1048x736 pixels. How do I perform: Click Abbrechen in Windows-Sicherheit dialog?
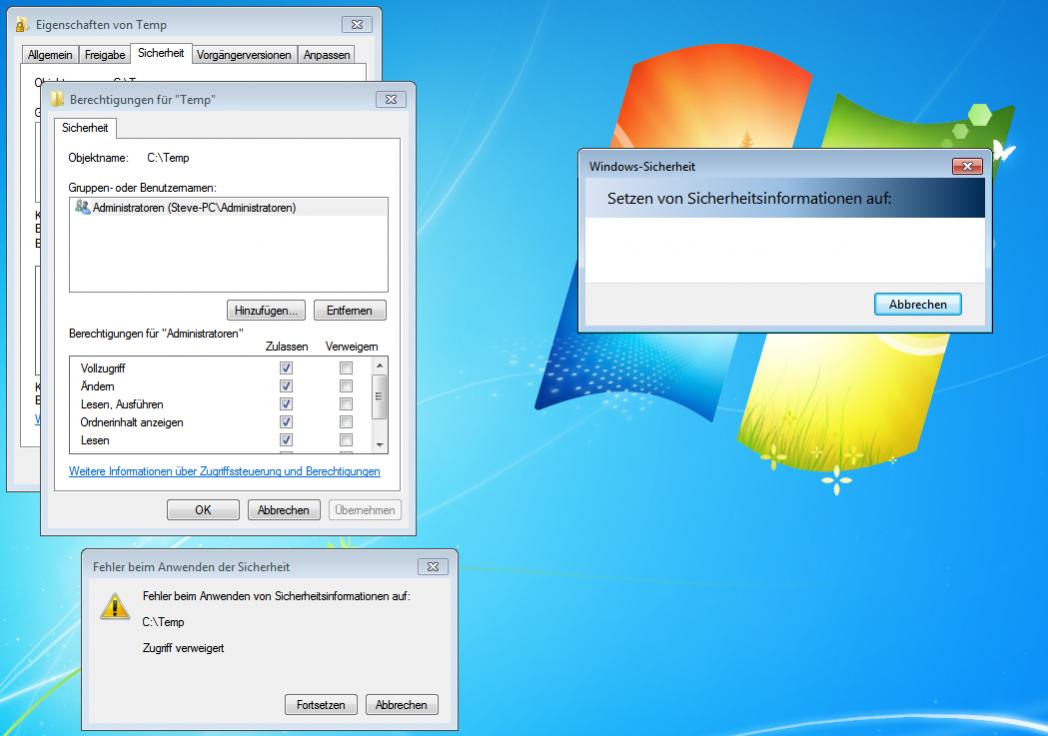[x=918, y=304]
